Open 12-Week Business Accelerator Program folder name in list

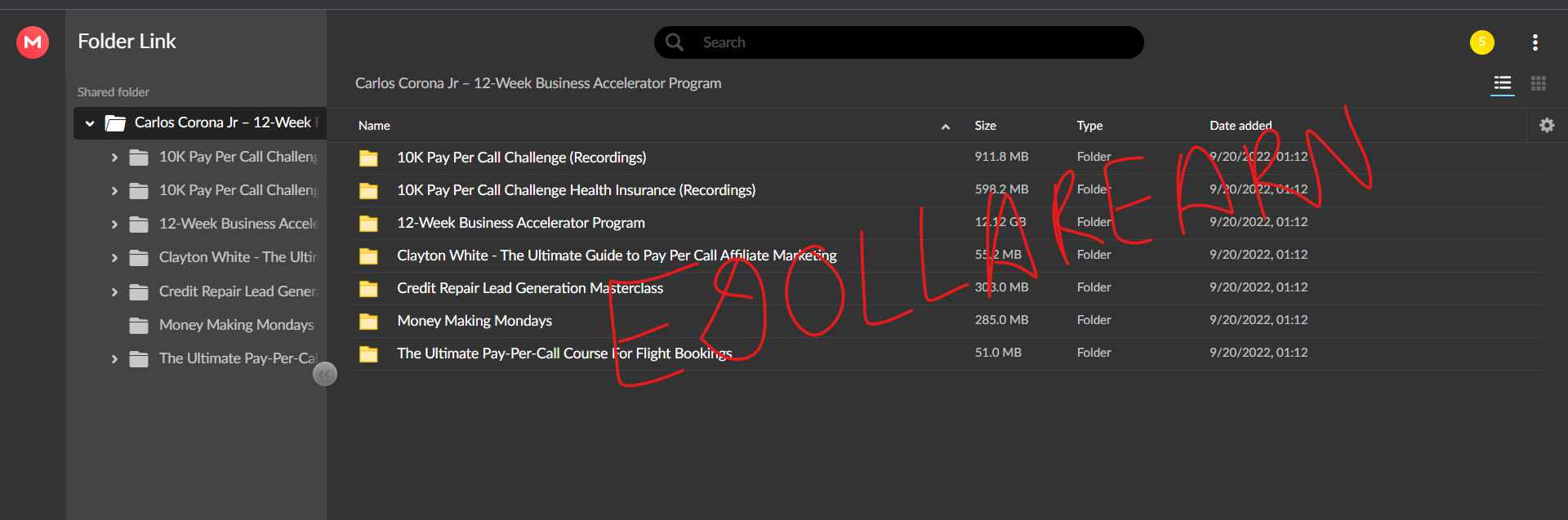521,223
